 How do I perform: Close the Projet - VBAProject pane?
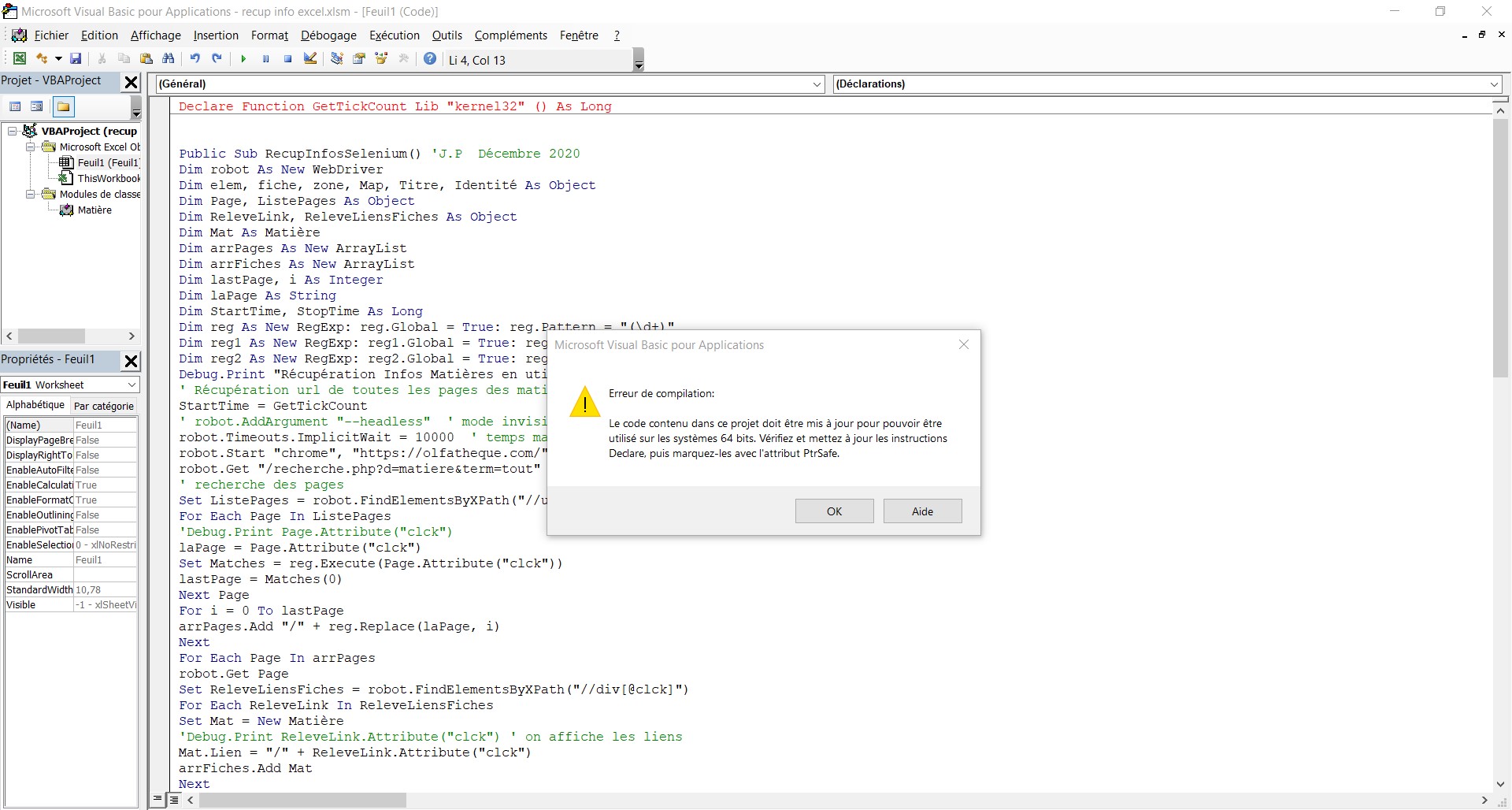click(x=132, y=82)
